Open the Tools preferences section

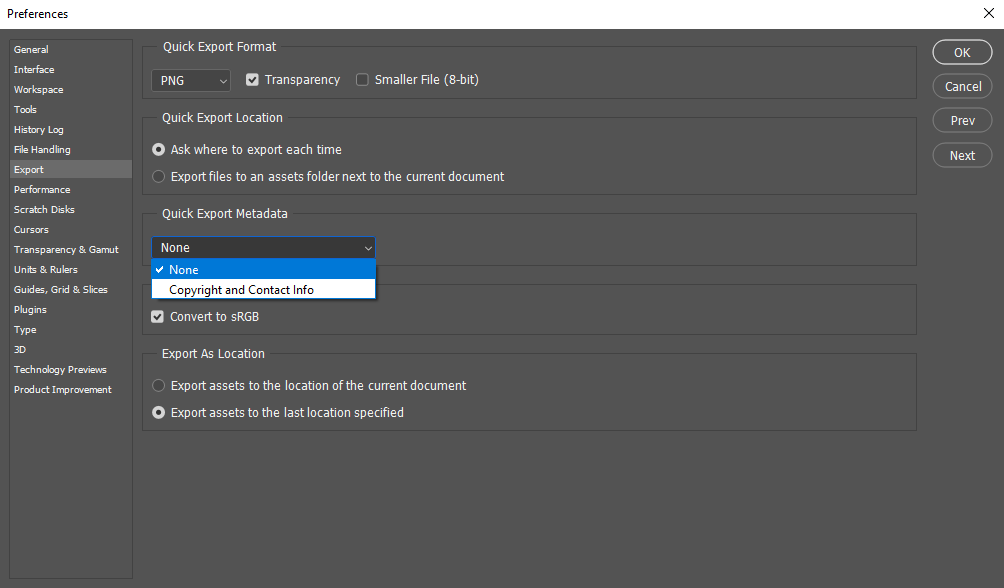25,109
